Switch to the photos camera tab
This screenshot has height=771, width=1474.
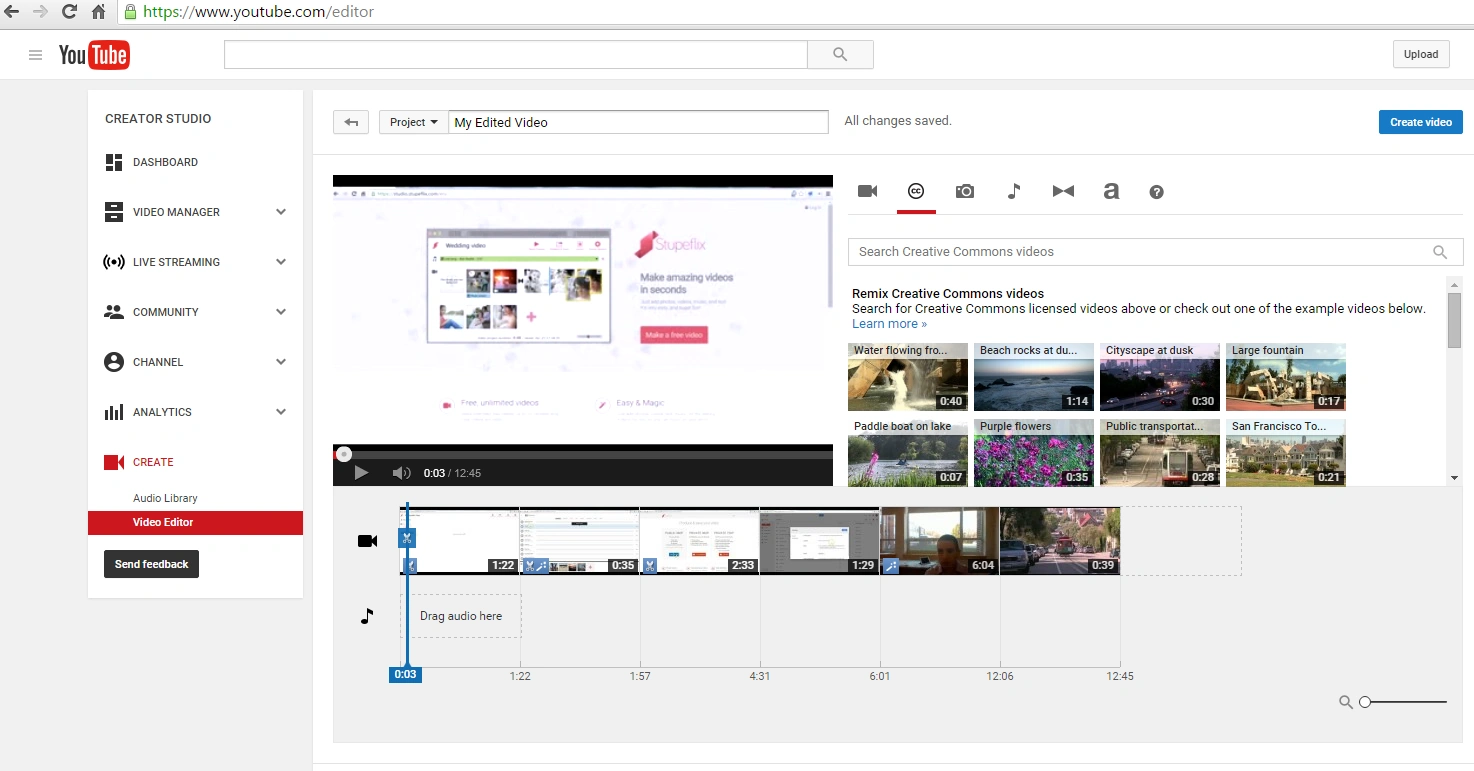pos(965,191)
